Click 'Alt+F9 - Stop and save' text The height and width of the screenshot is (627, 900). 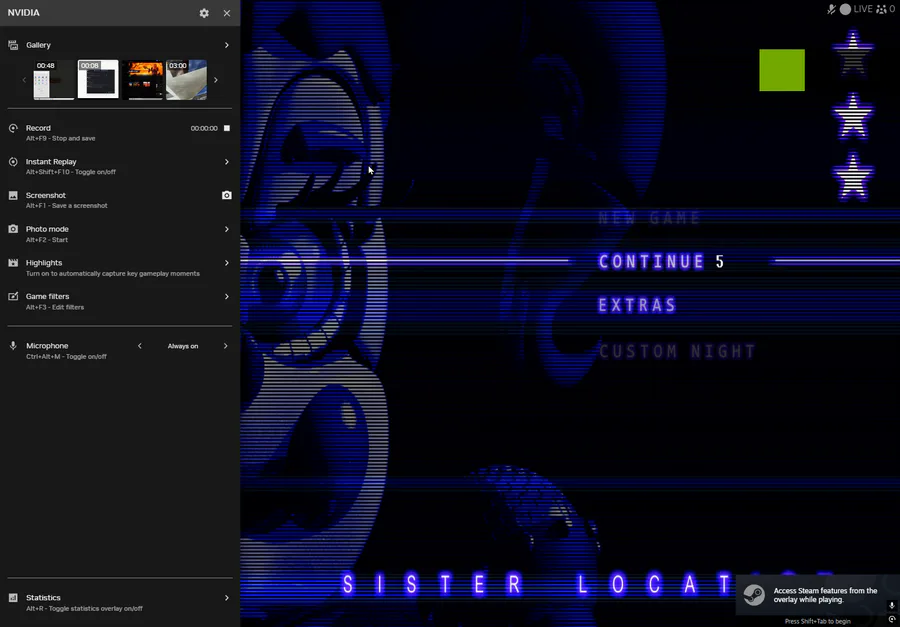(60, 138)
